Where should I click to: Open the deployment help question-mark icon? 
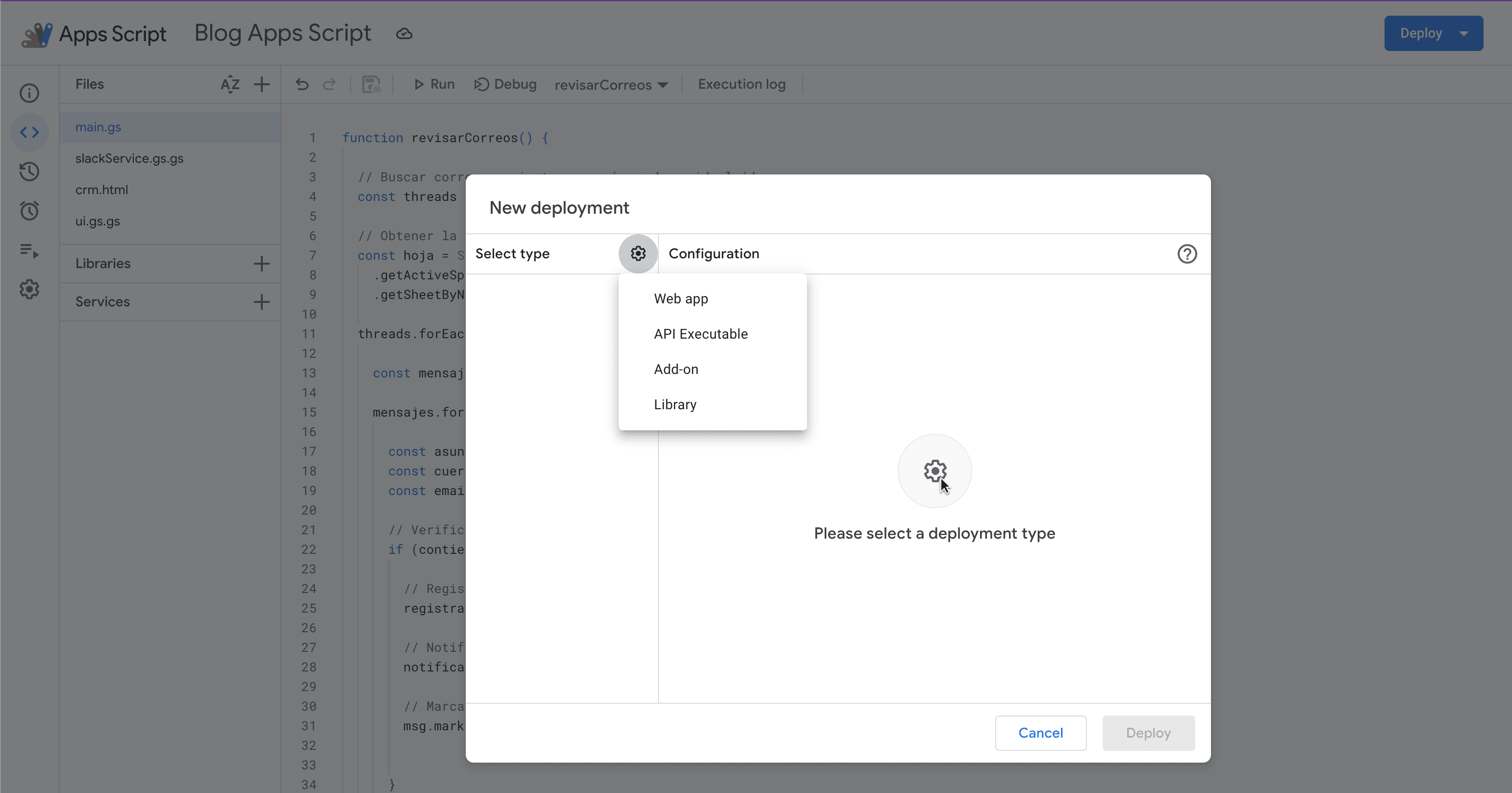point(1187,253)
